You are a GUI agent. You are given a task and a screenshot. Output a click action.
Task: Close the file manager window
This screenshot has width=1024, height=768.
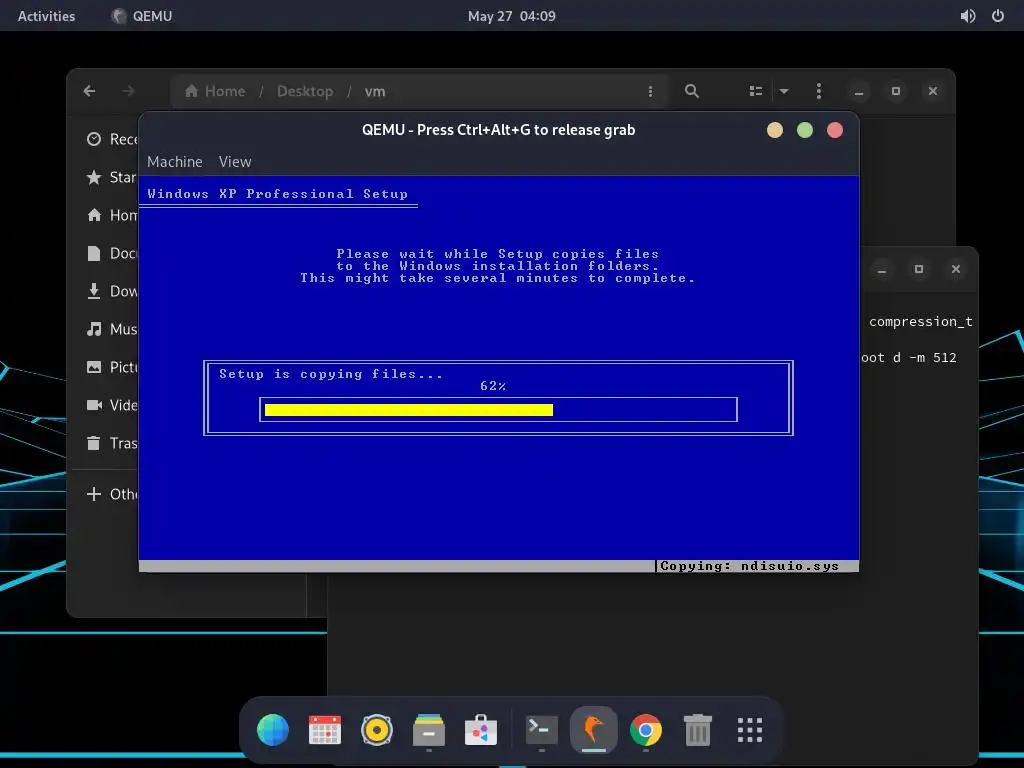(933, 91)
